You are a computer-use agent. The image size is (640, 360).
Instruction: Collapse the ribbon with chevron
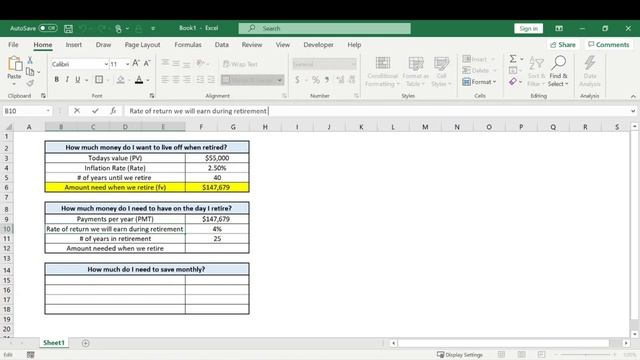click(633, 96)
